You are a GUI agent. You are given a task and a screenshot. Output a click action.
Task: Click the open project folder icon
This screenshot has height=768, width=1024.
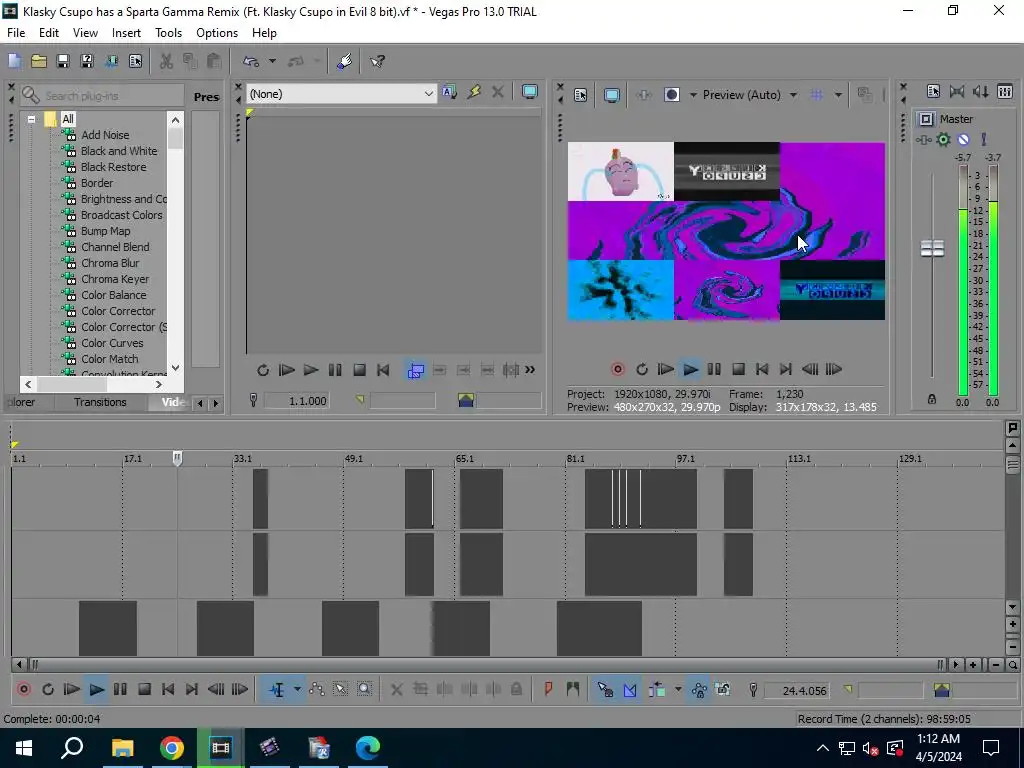39,61
